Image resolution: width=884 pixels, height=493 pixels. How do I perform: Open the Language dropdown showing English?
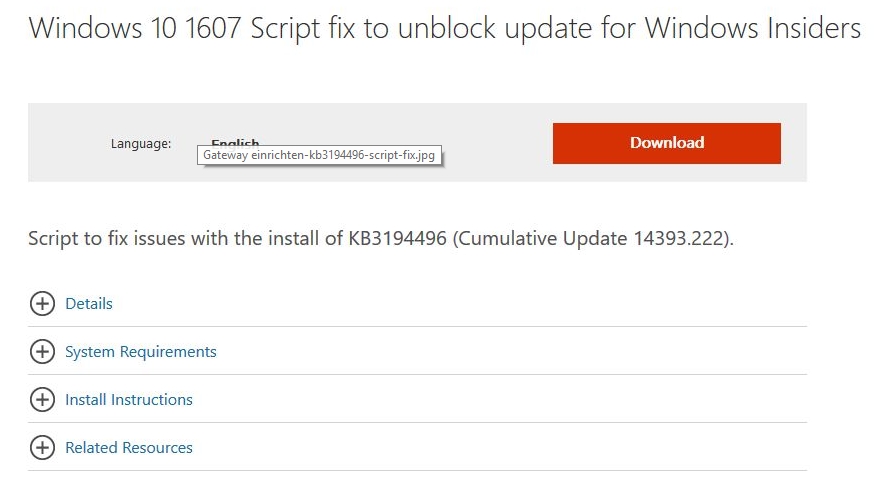click(235, 142)
